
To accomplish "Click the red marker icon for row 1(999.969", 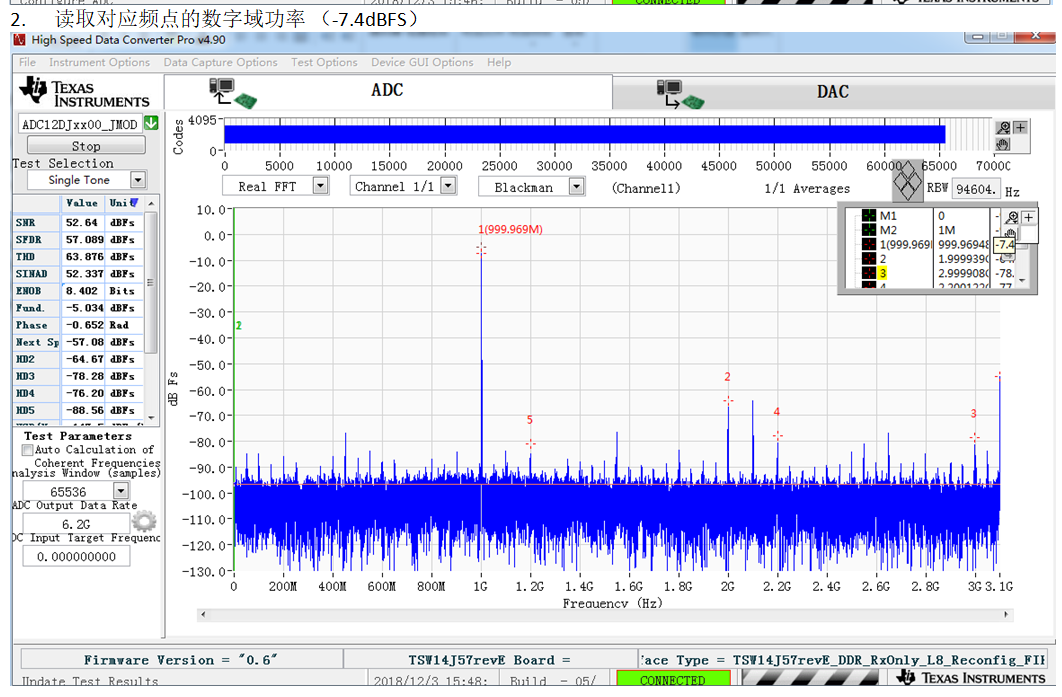I will (x=869, y=245).
